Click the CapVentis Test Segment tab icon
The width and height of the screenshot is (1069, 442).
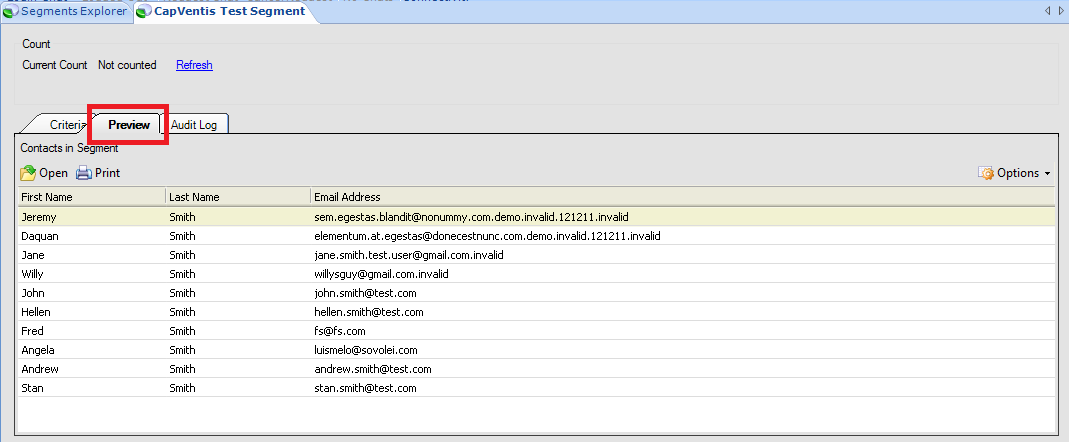[144, 11]
